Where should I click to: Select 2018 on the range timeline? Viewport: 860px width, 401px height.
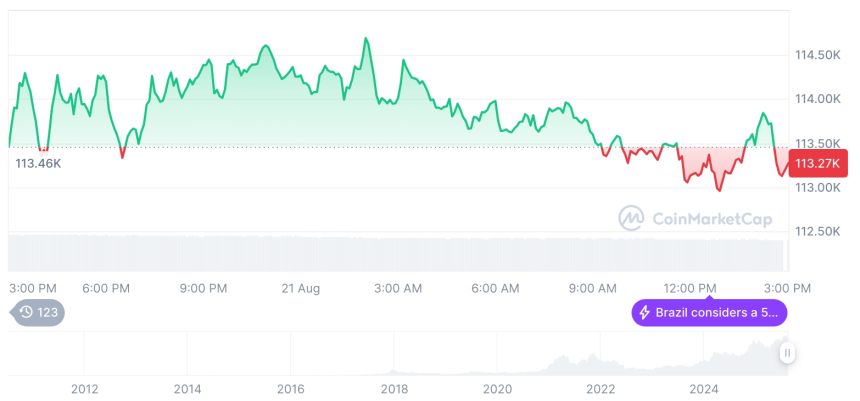(x=394, y=388)
